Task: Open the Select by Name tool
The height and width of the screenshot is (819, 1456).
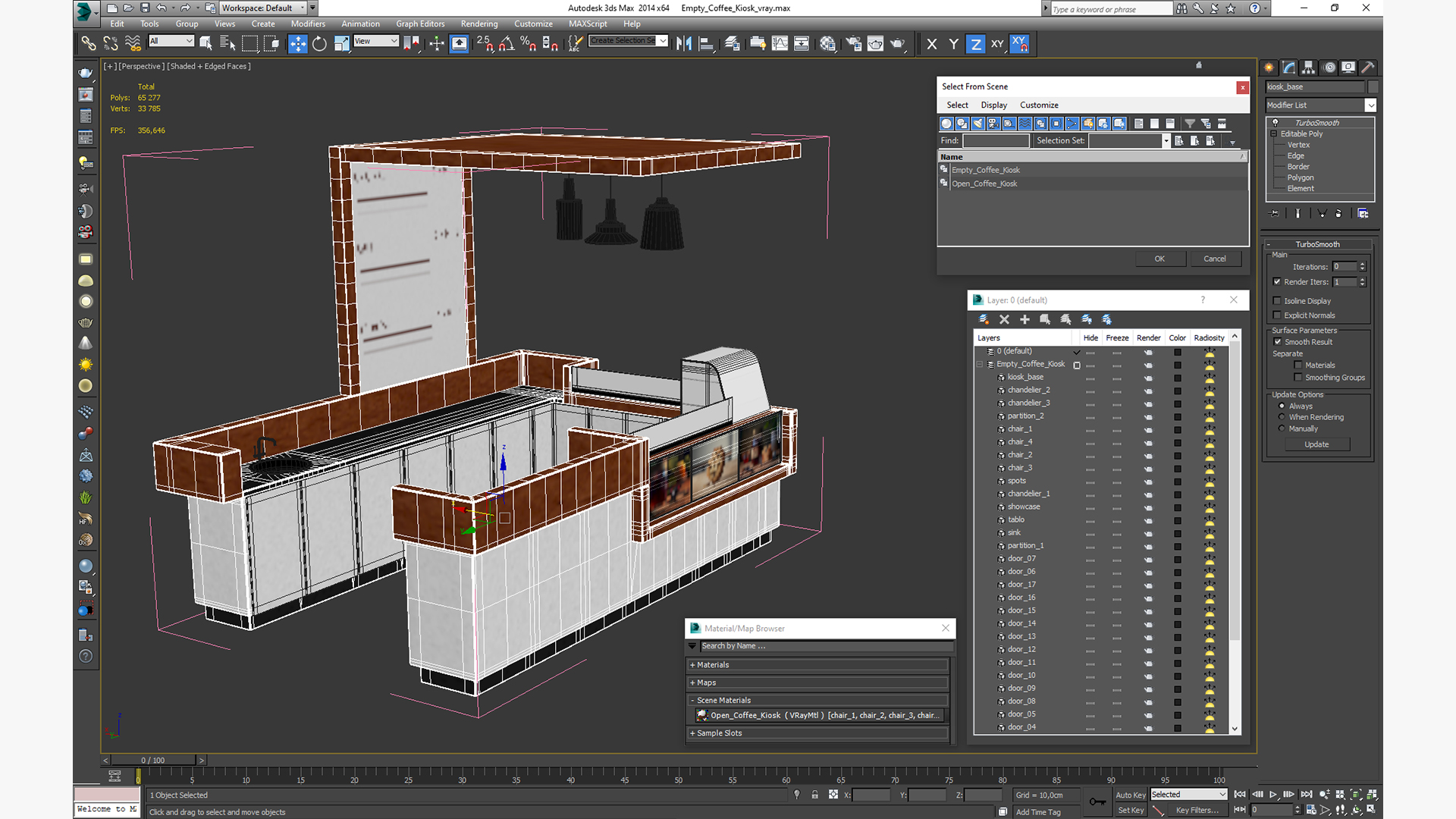Action: coord(227,44)
